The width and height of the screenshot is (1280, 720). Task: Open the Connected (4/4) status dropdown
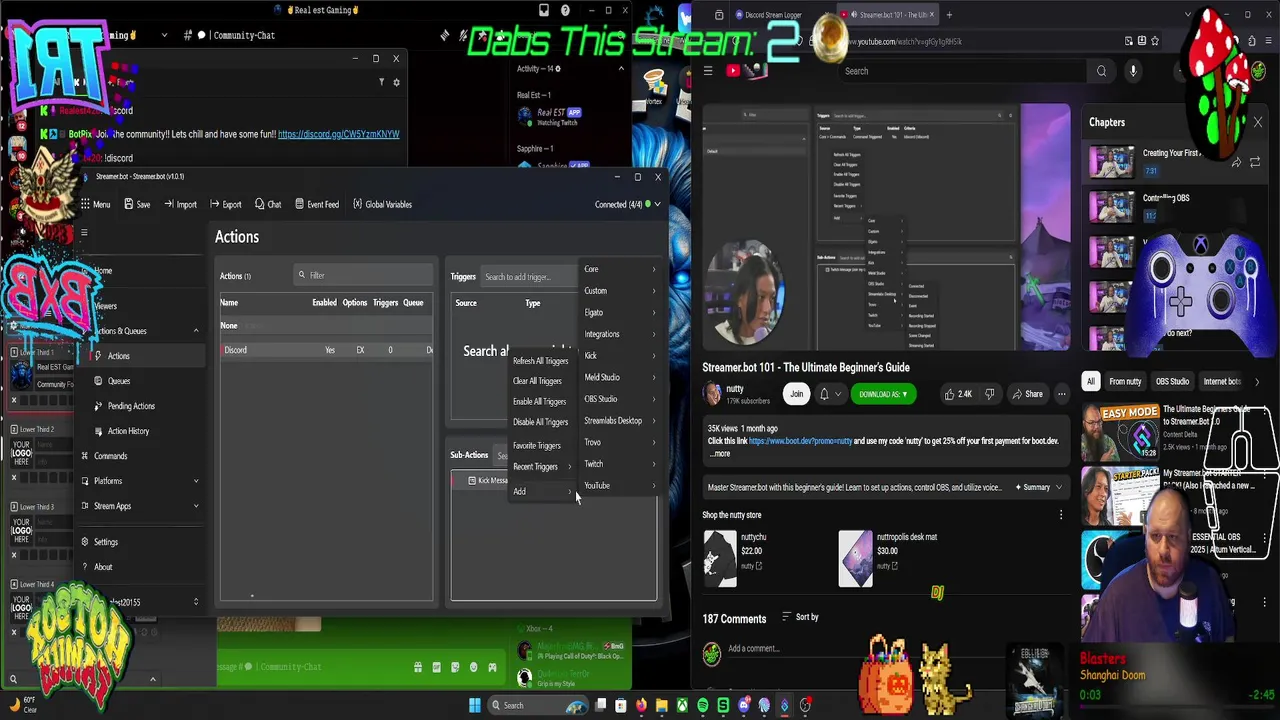point(627,204)
